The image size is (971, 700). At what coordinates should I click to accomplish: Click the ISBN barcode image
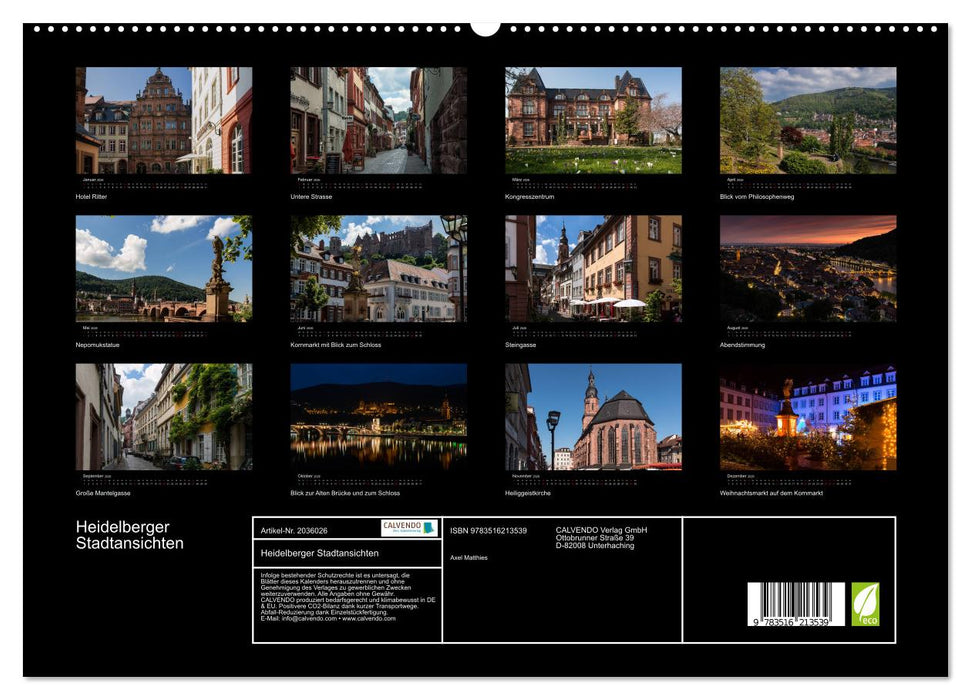pos(795,603)
